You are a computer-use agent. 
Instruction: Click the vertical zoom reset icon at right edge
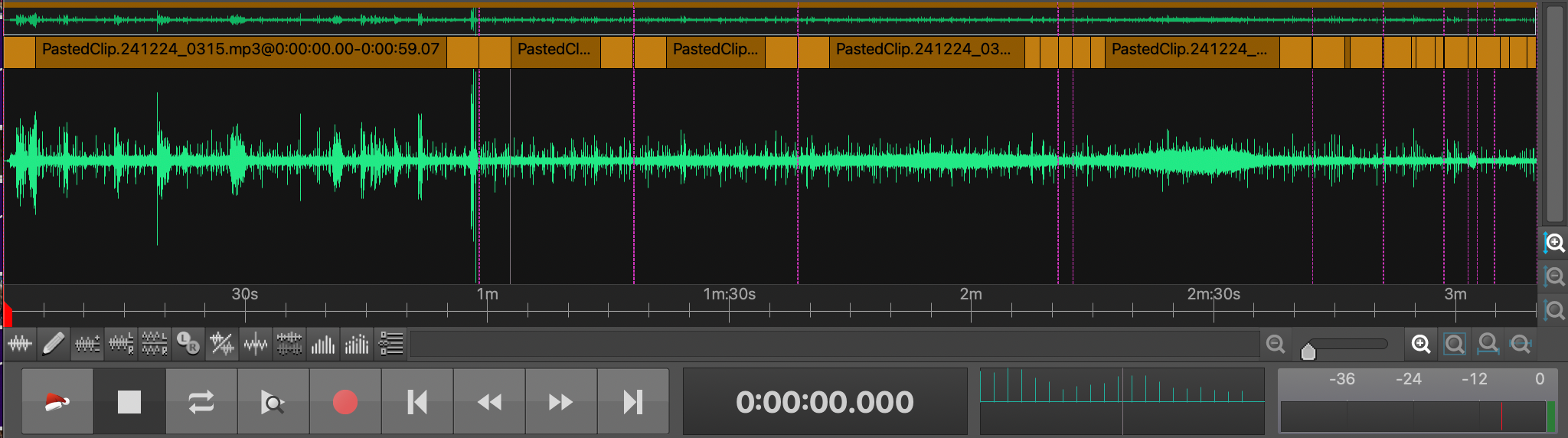coord(1554,310)
